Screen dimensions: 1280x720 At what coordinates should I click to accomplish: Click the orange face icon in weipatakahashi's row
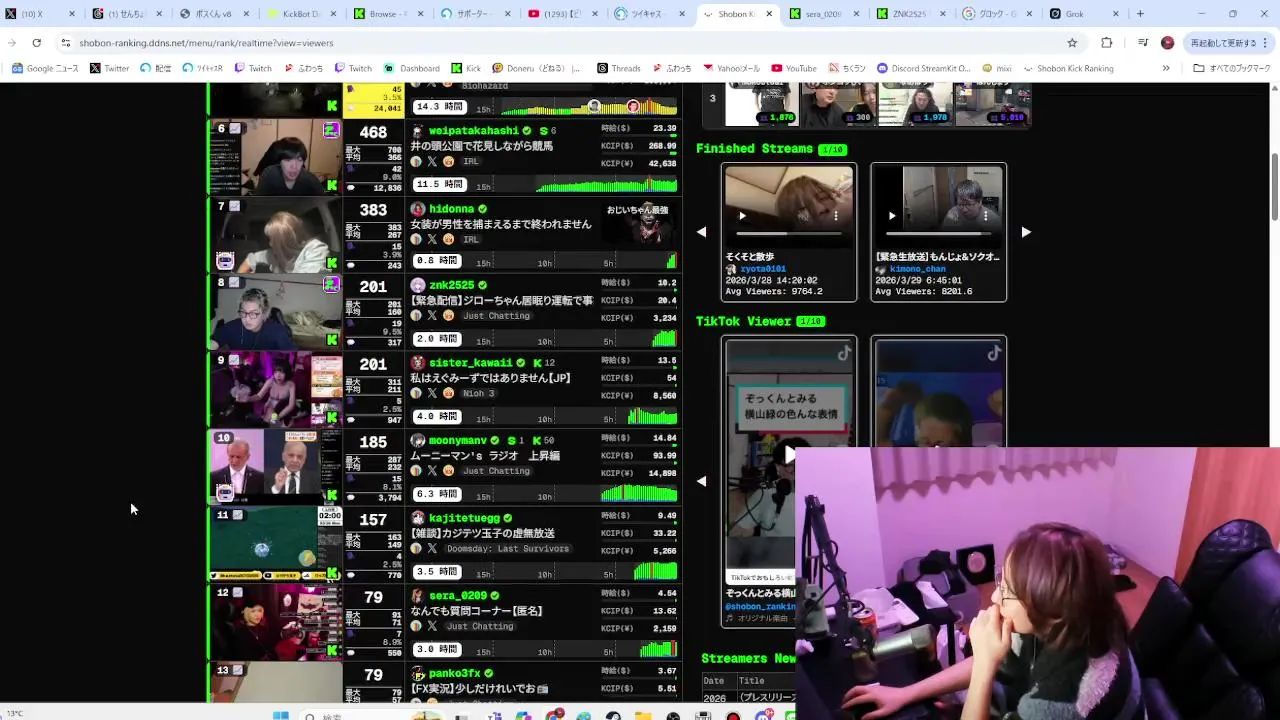tap(449, 161)
